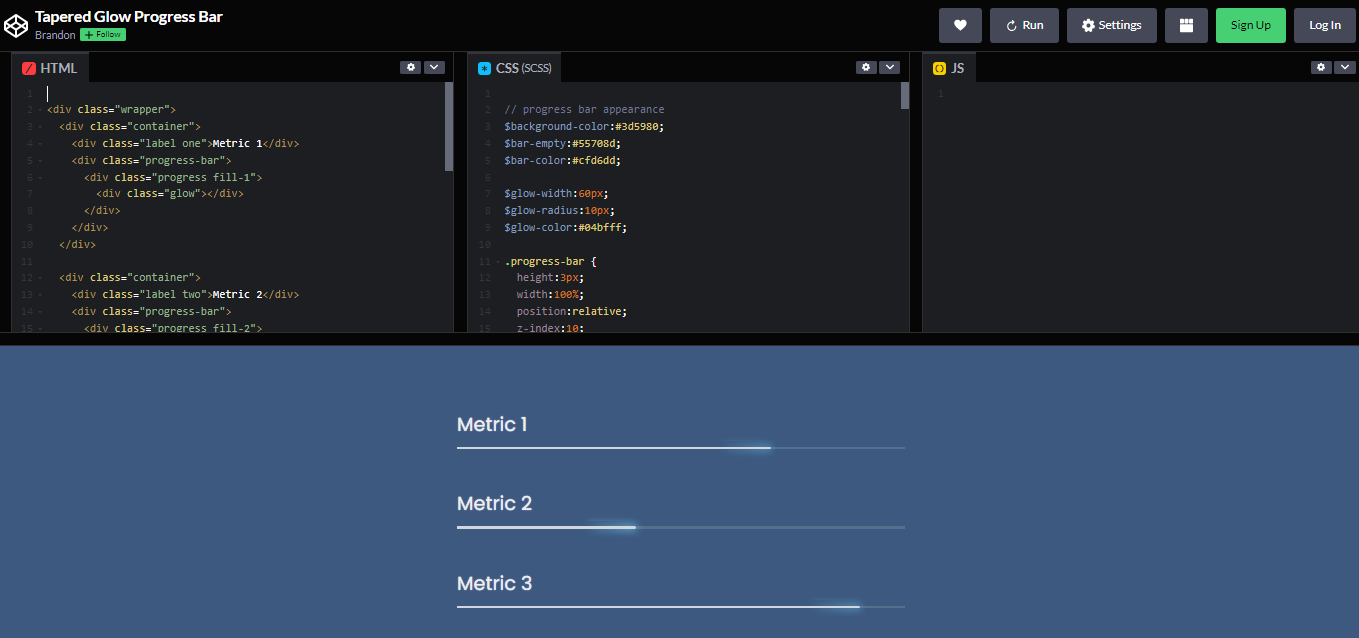Click the red HTML language icon

[x=28, y=67]
